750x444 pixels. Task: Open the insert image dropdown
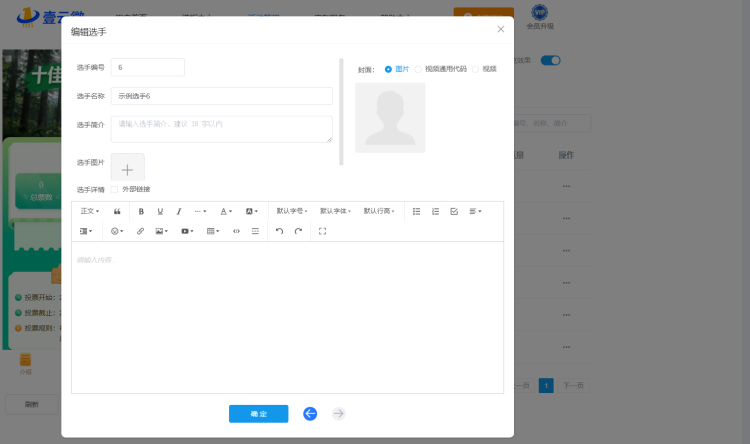click(x=162, y=231)
